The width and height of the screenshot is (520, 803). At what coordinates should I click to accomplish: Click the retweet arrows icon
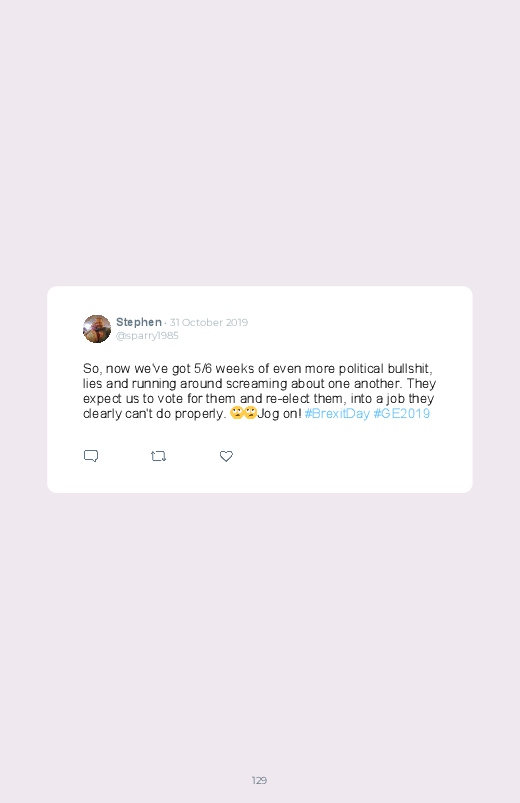tap(158, 456)
